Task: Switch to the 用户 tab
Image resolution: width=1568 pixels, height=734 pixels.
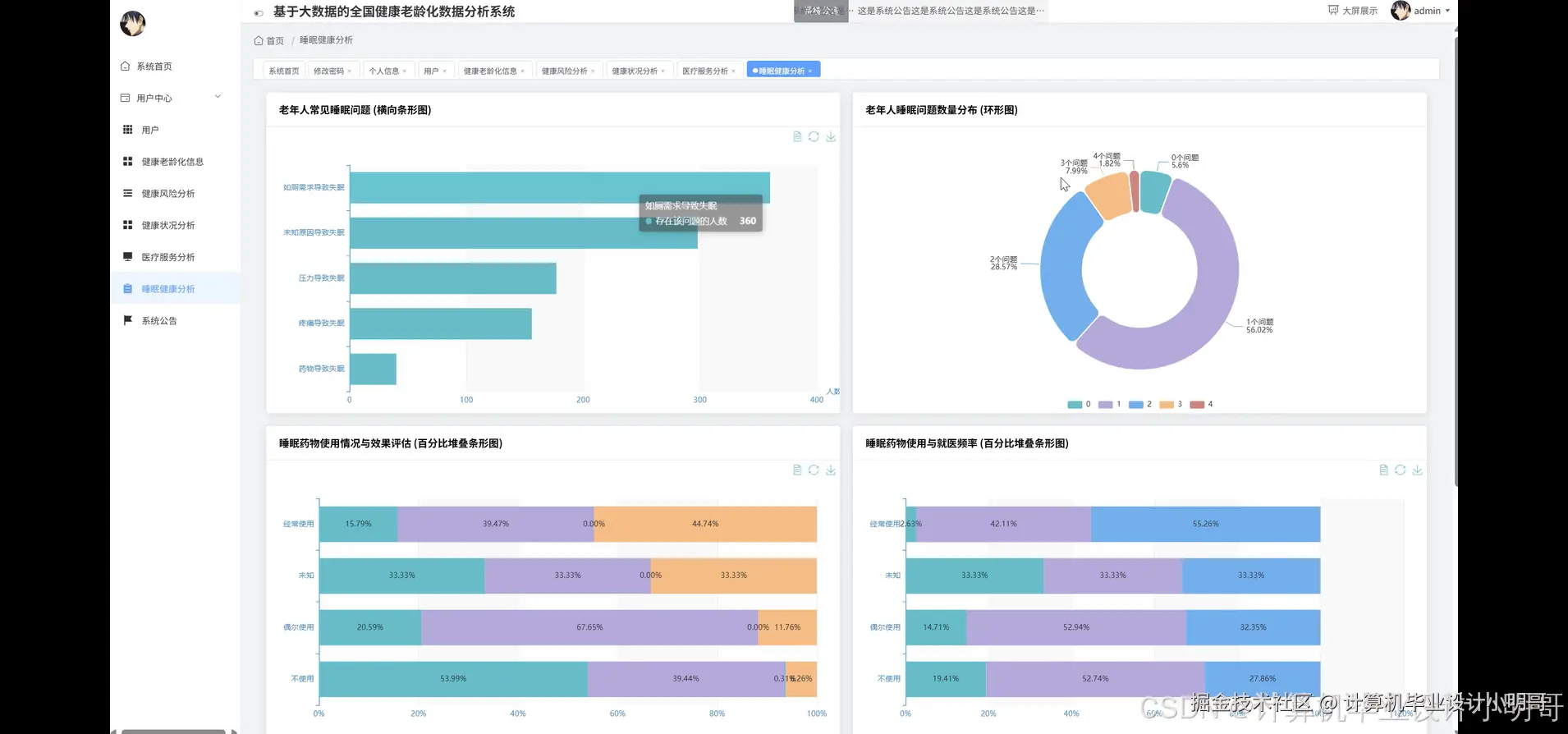Action: (x=431, y=71)
